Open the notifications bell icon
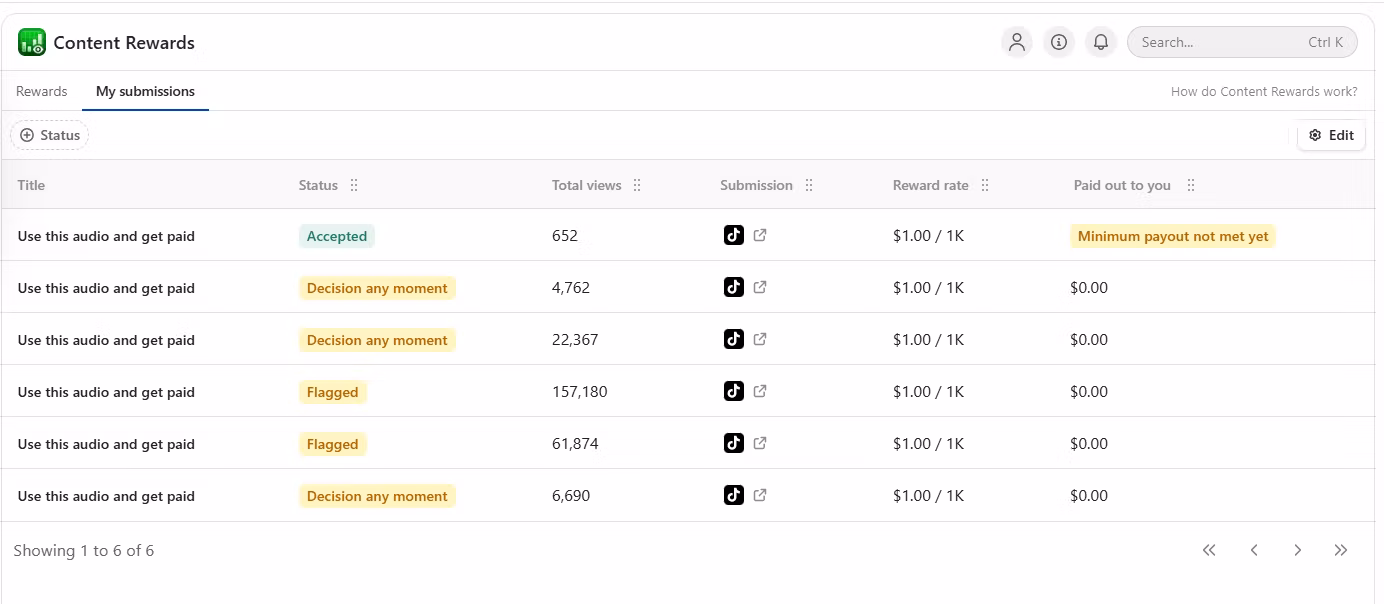This screenshot has height=604, width=1384. click(x=1101, y=42)
